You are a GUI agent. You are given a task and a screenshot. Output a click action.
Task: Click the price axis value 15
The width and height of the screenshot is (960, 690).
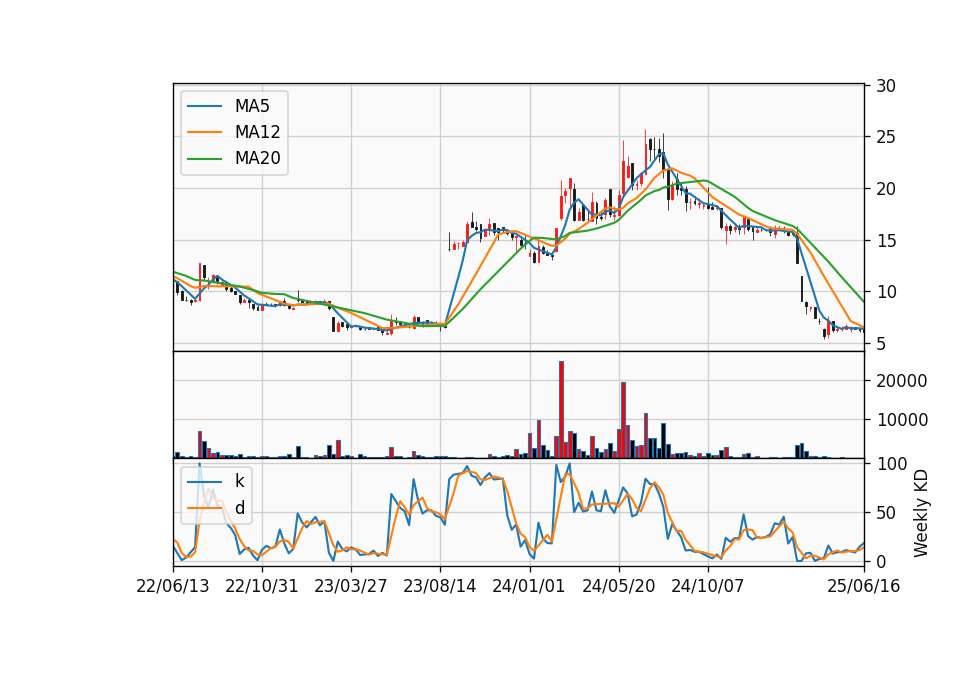pos(885,241)
